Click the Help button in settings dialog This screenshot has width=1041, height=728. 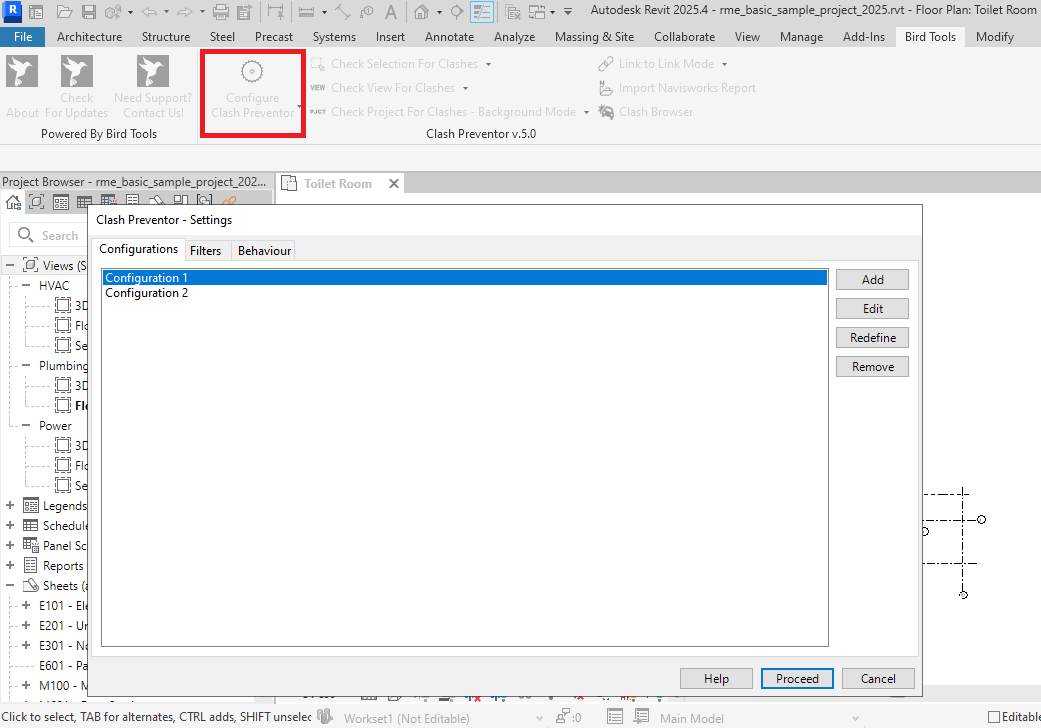point(716,678)
